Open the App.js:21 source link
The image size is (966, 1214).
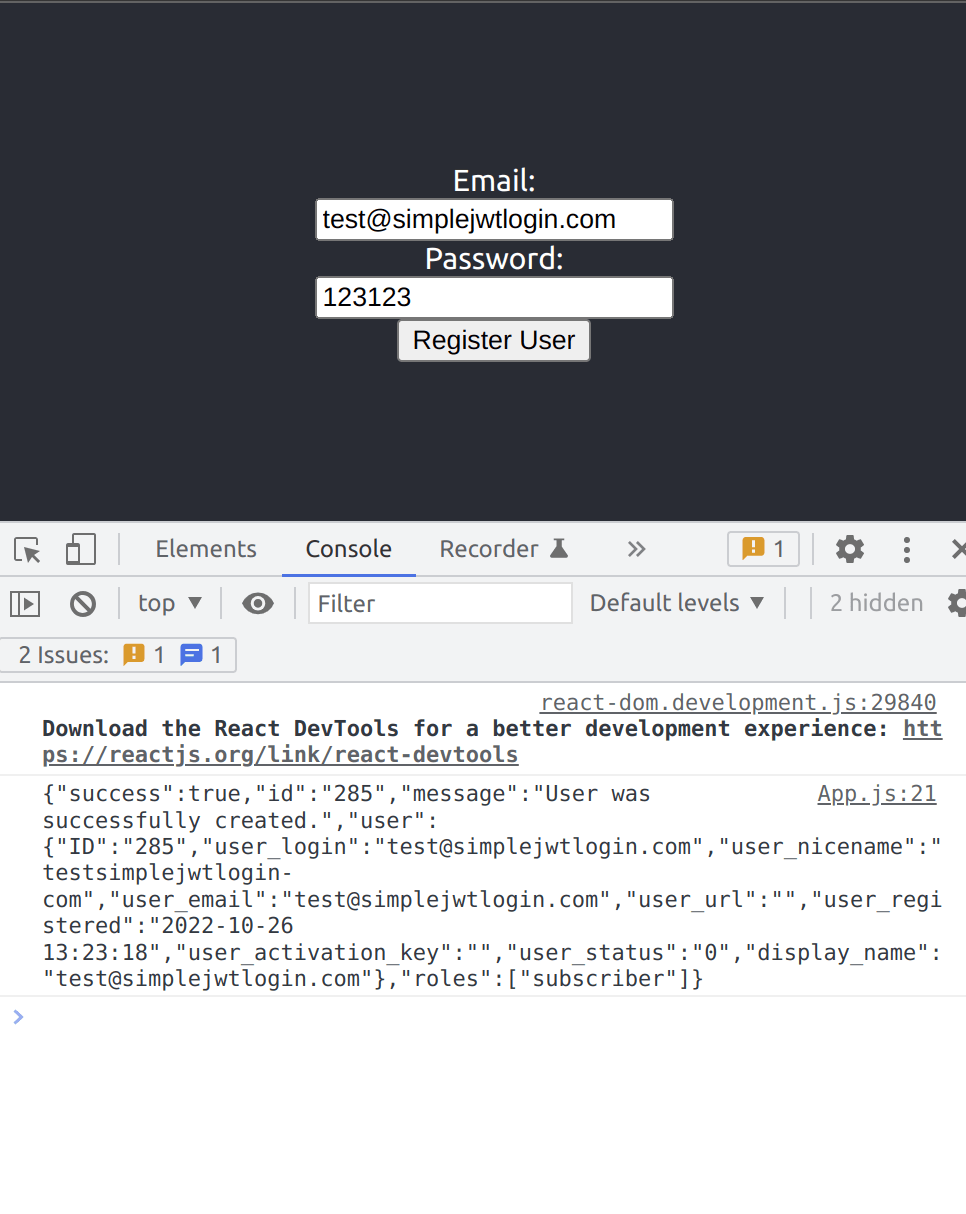[877, 794]
